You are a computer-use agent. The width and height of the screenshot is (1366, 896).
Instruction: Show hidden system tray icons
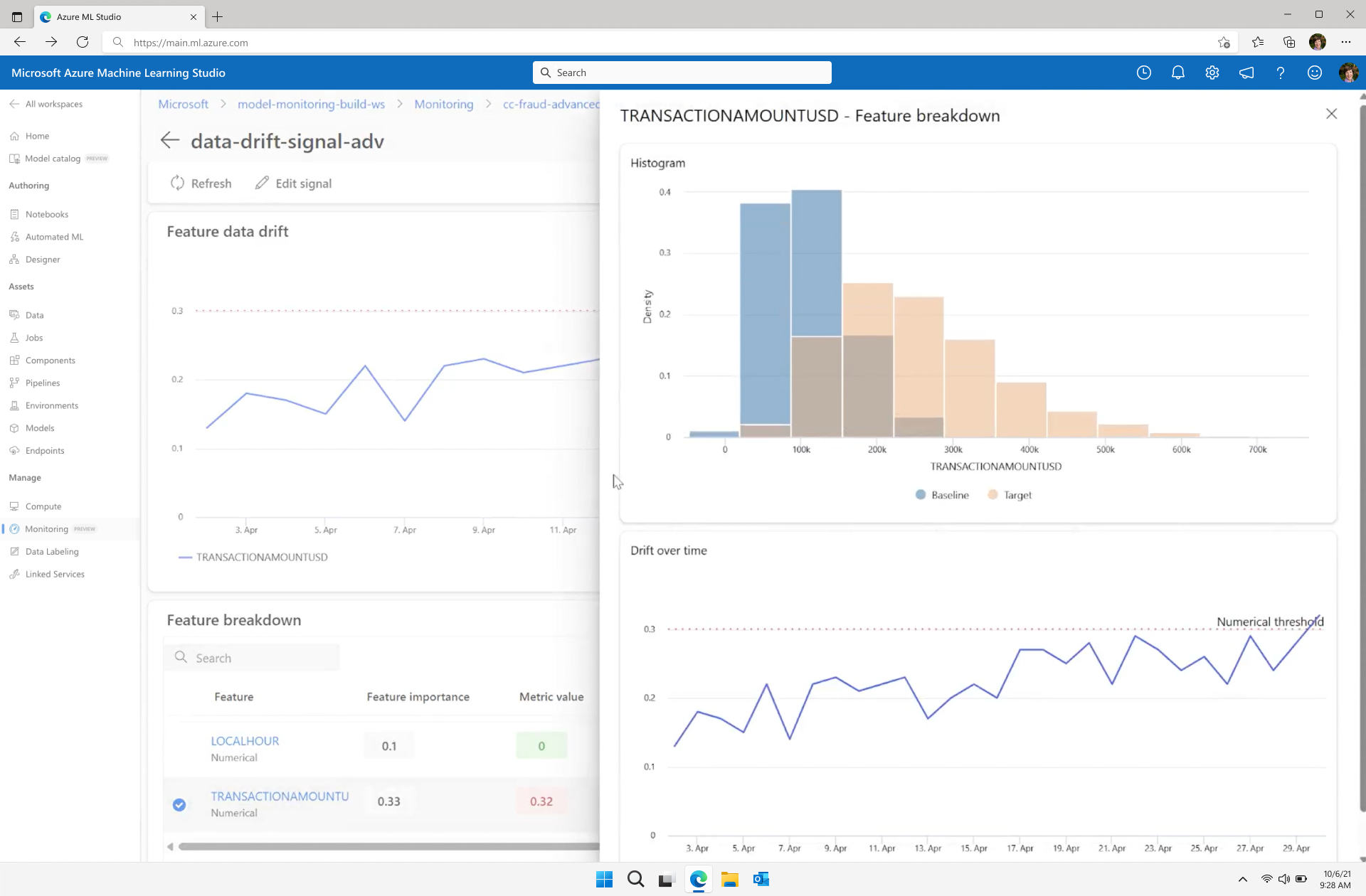point(1242,879)
